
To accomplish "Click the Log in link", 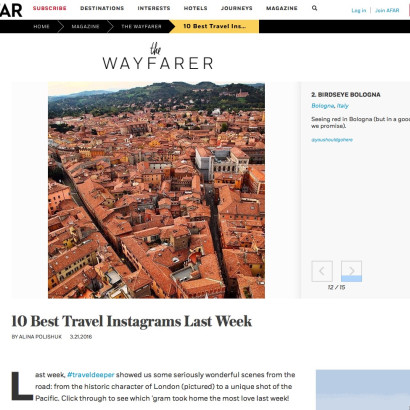I will click(359, 11).
